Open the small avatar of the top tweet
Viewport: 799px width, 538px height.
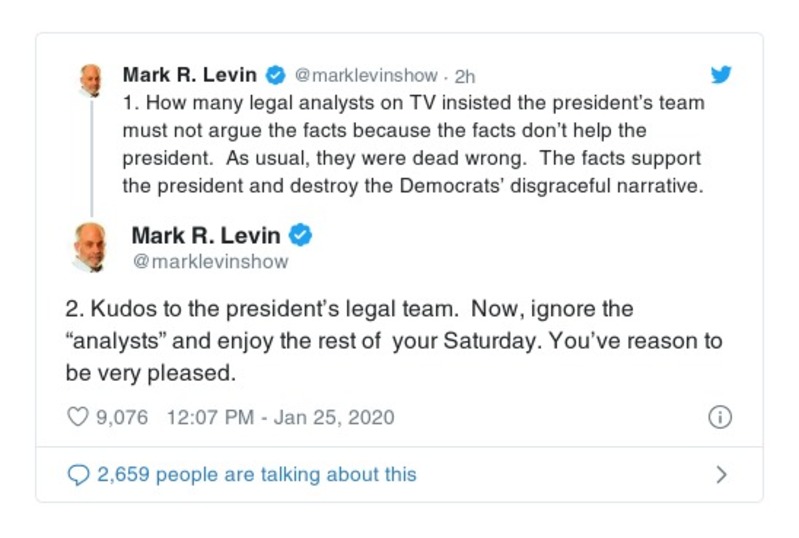pyautogui.click(x=91, y=80)
